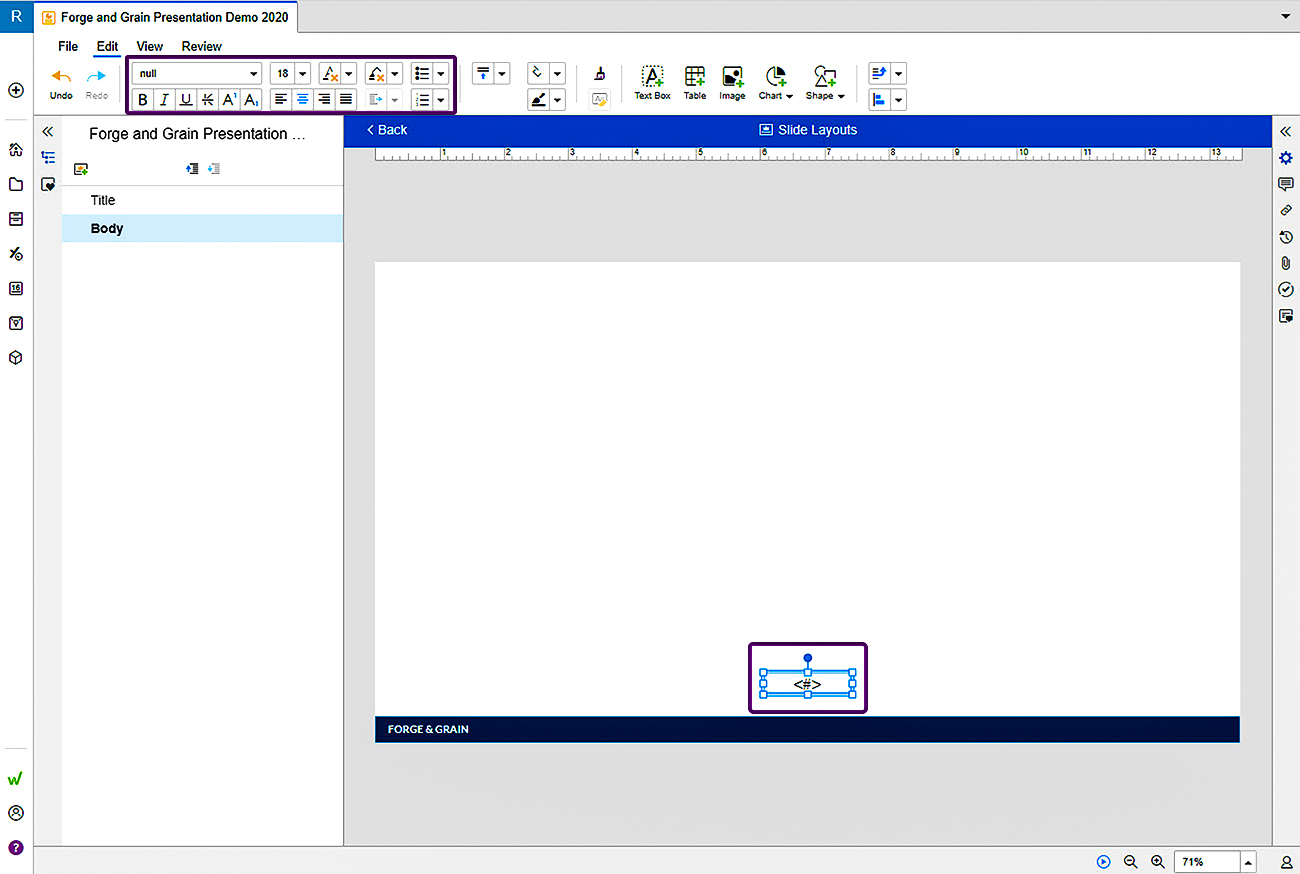Select the Title layout item

click(x=102, y=200)
